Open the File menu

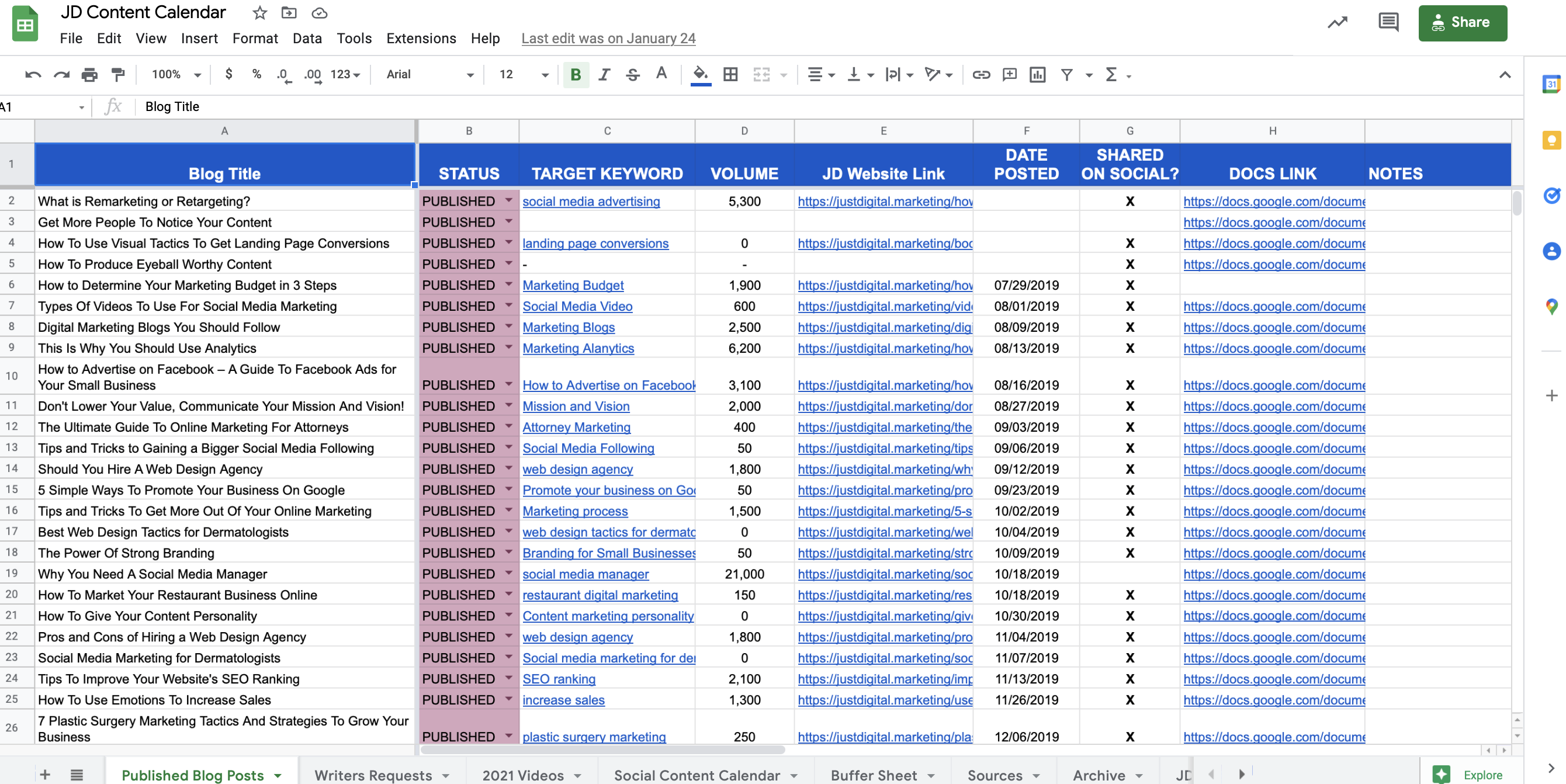[x=71, y=39]
